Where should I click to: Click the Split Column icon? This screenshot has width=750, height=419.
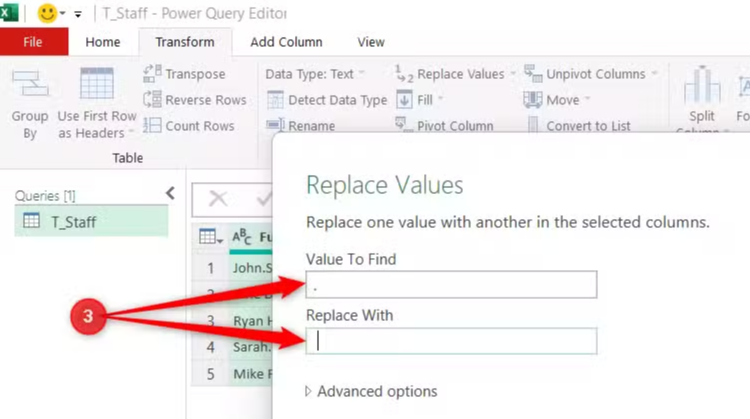coord(702,86)
